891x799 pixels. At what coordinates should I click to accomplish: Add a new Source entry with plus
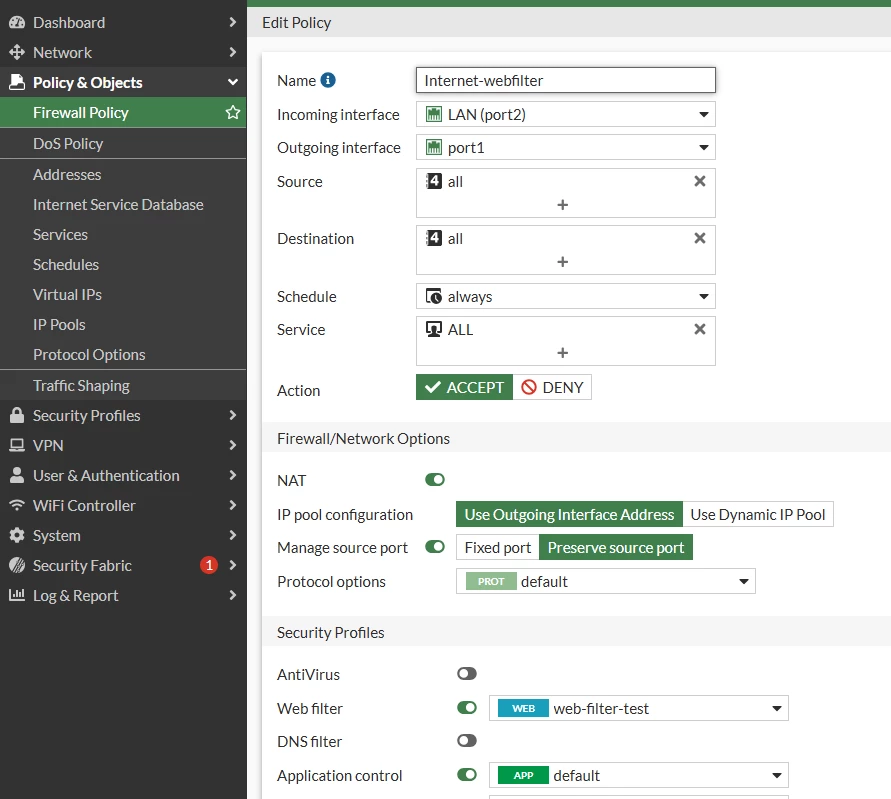(x=563, y=205)
